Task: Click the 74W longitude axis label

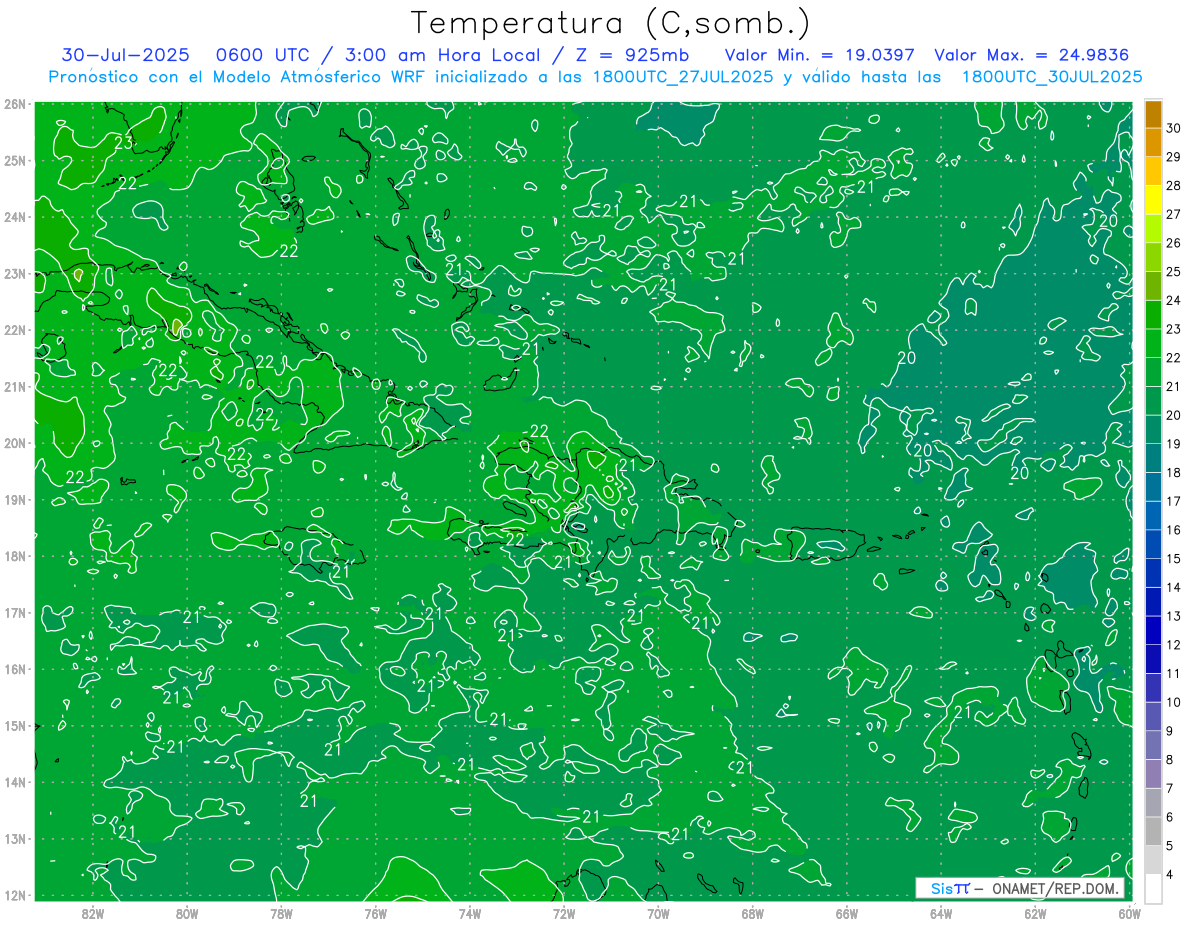Action: click(470, 913)
